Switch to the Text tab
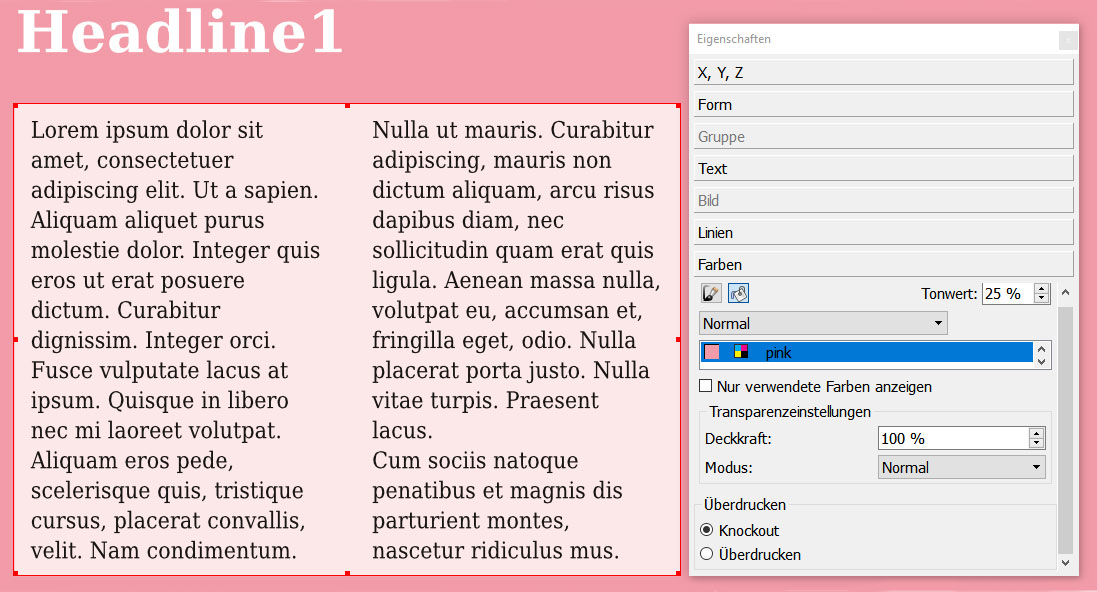The height and width of the screenshot is (592, 1097). 883,168
